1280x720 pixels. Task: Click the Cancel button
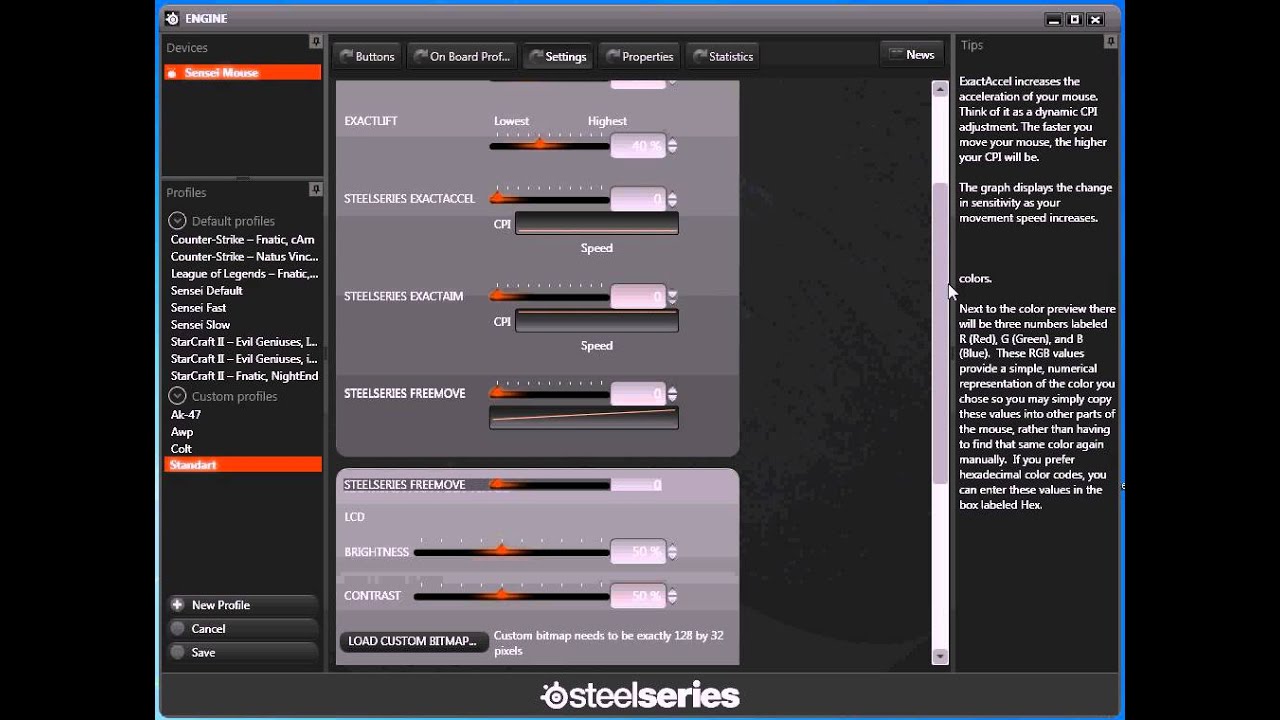coord(243,629)
